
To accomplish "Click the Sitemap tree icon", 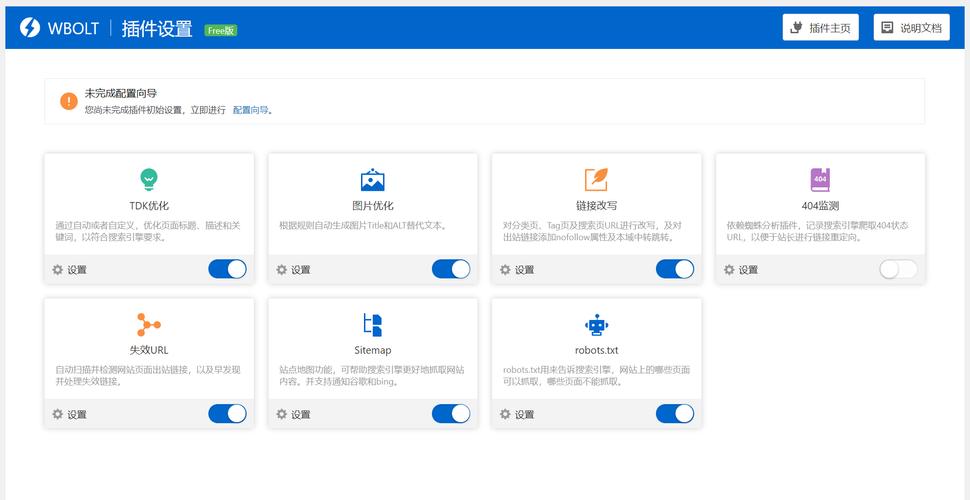I will (x=372, y=324).
